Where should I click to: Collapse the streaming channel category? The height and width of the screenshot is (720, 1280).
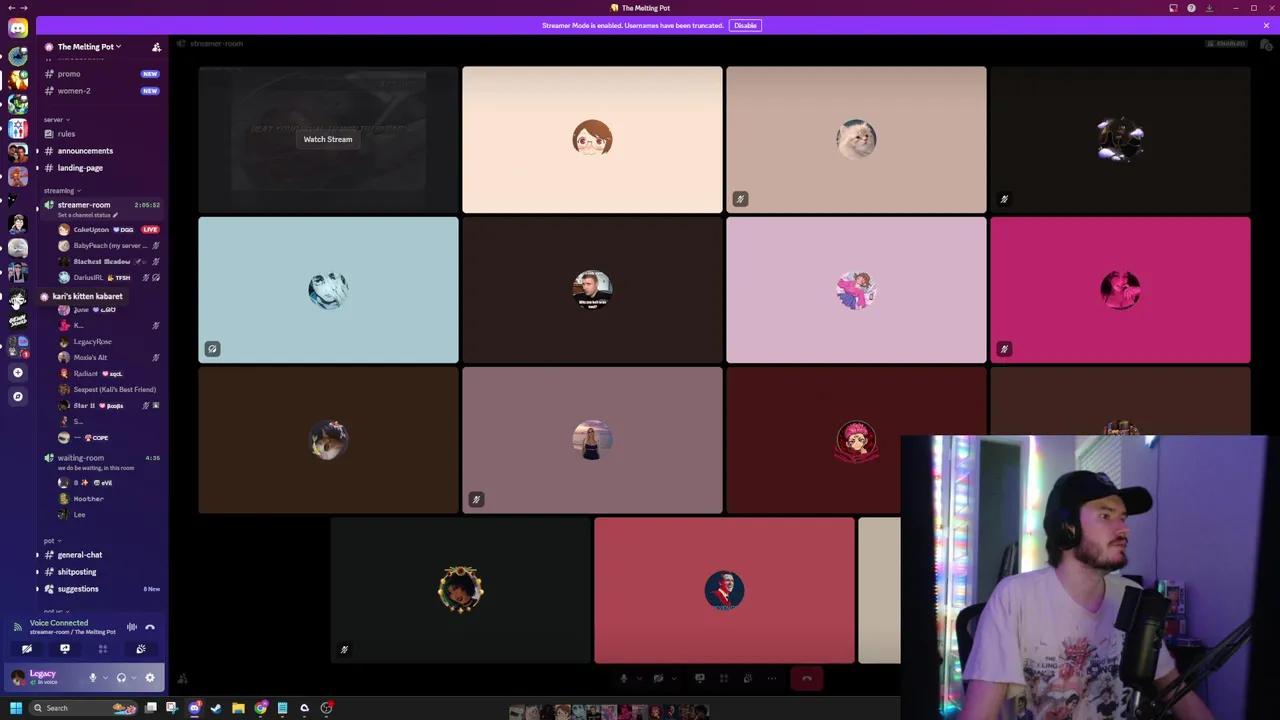(x=59, y=190)
